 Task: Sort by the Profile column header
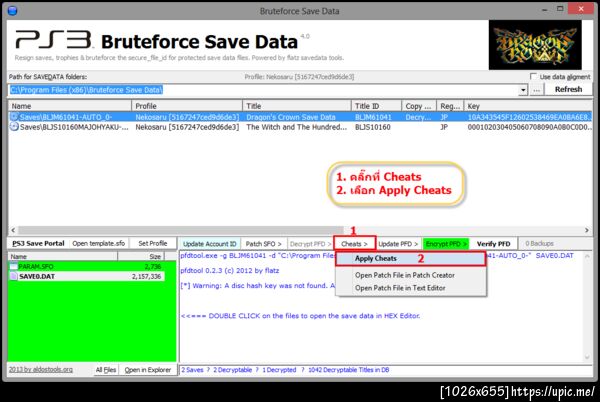[187, 106]
